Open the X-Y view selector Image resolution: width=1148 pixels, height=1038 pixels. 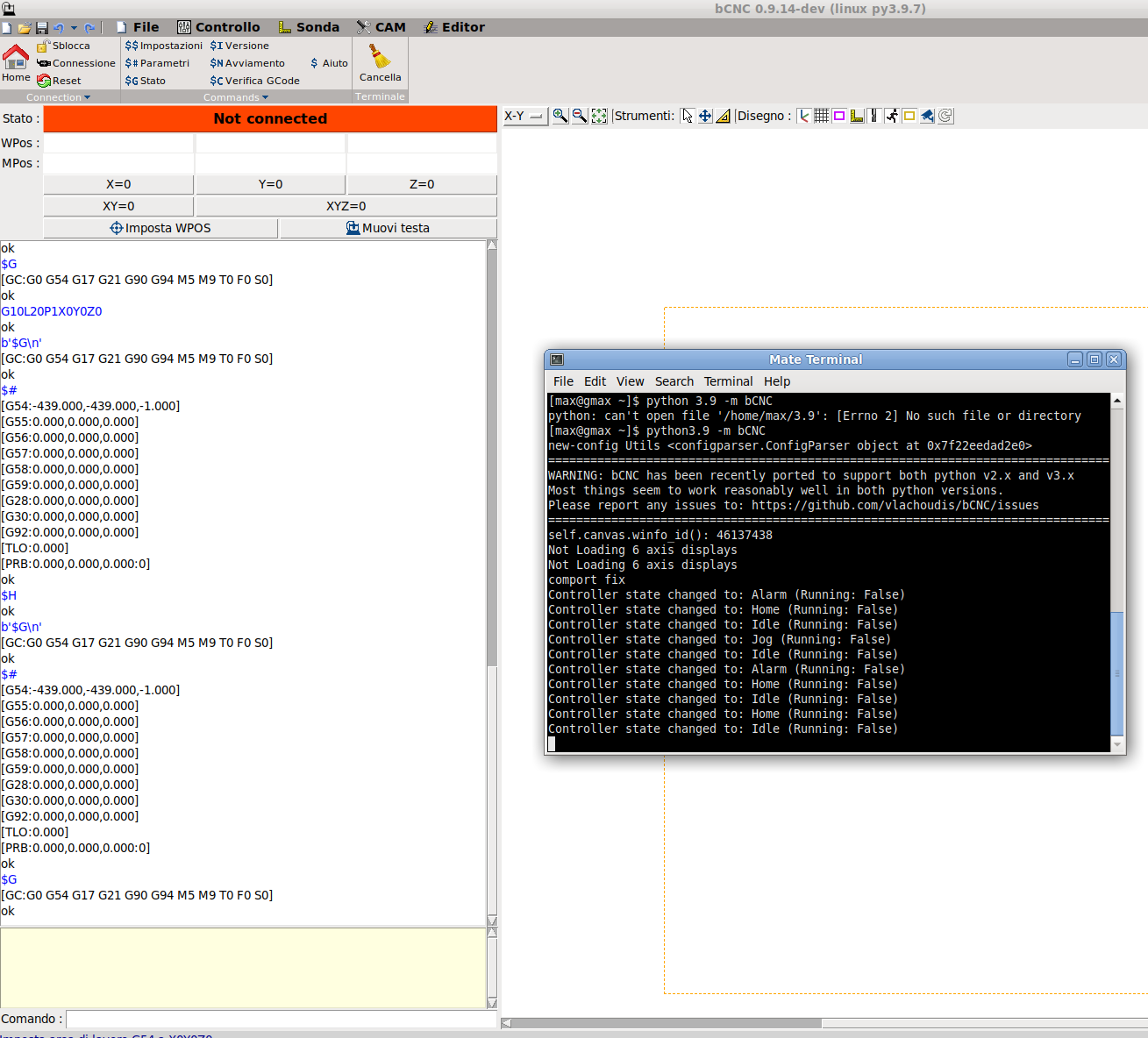coord(524,115)
